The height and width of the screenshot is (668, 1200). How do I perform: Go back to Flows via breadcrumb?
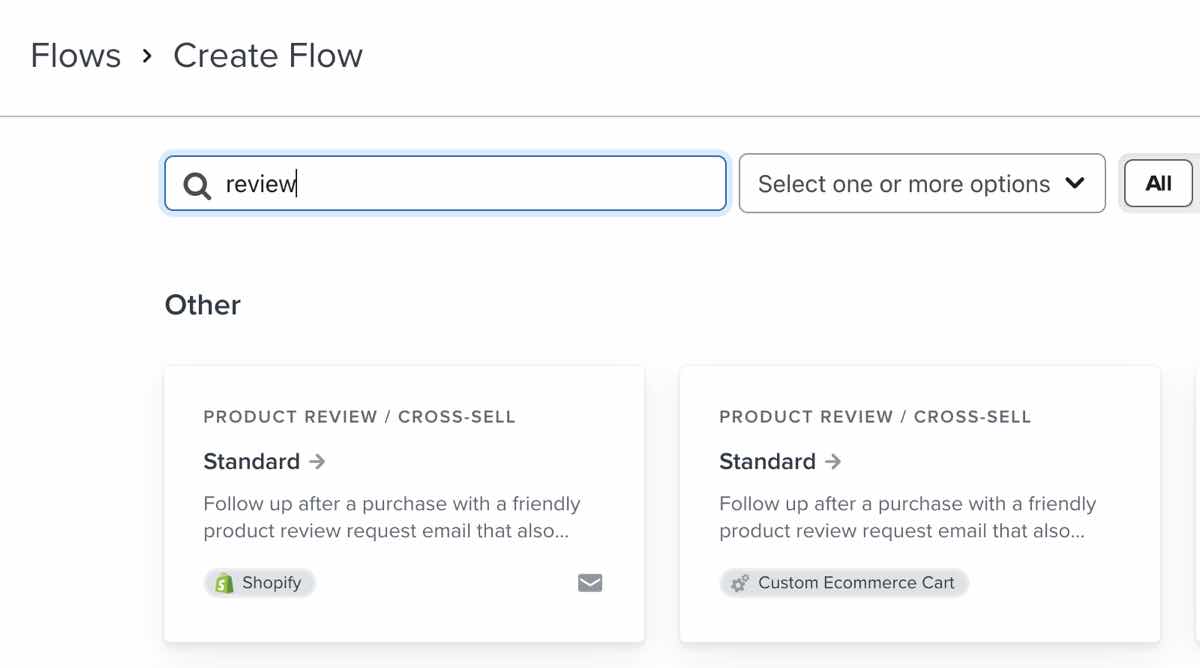(75, 56)
